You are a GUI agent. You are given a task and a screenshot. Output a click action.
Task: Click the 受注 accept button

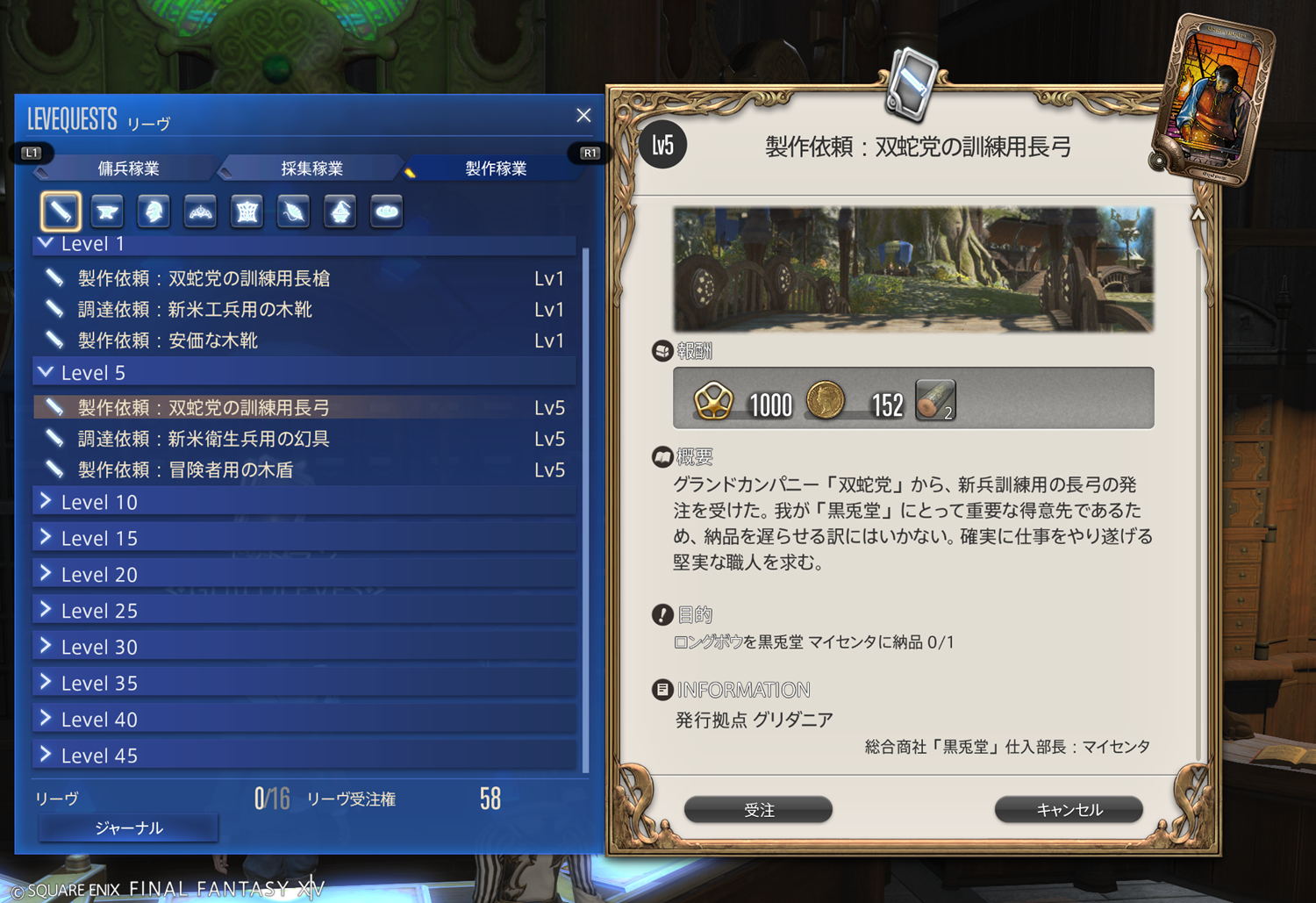coord(759,810)
